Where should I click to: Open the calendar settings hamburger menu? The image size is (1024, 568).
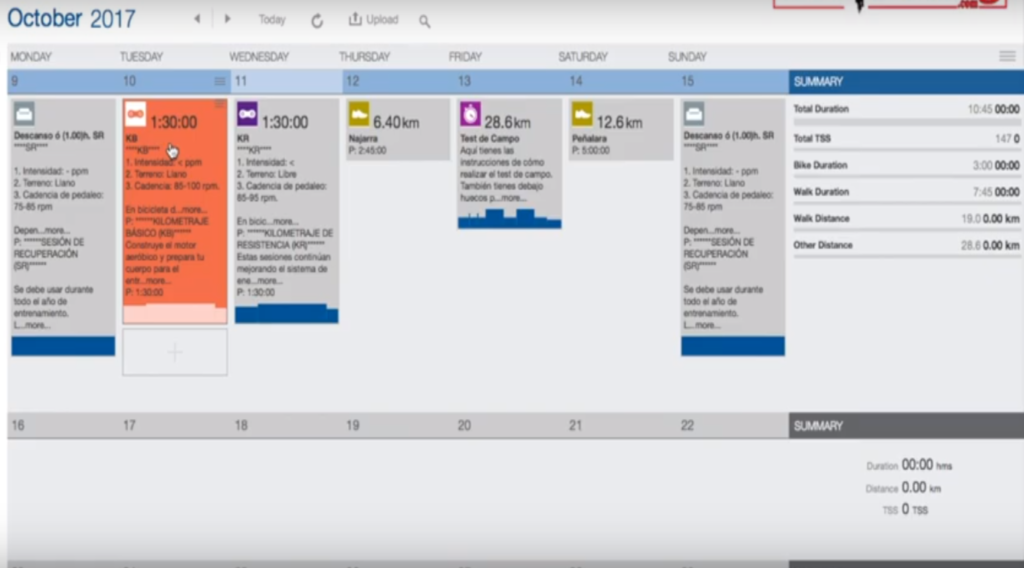pyautogui.click(x=1007, y=57)
